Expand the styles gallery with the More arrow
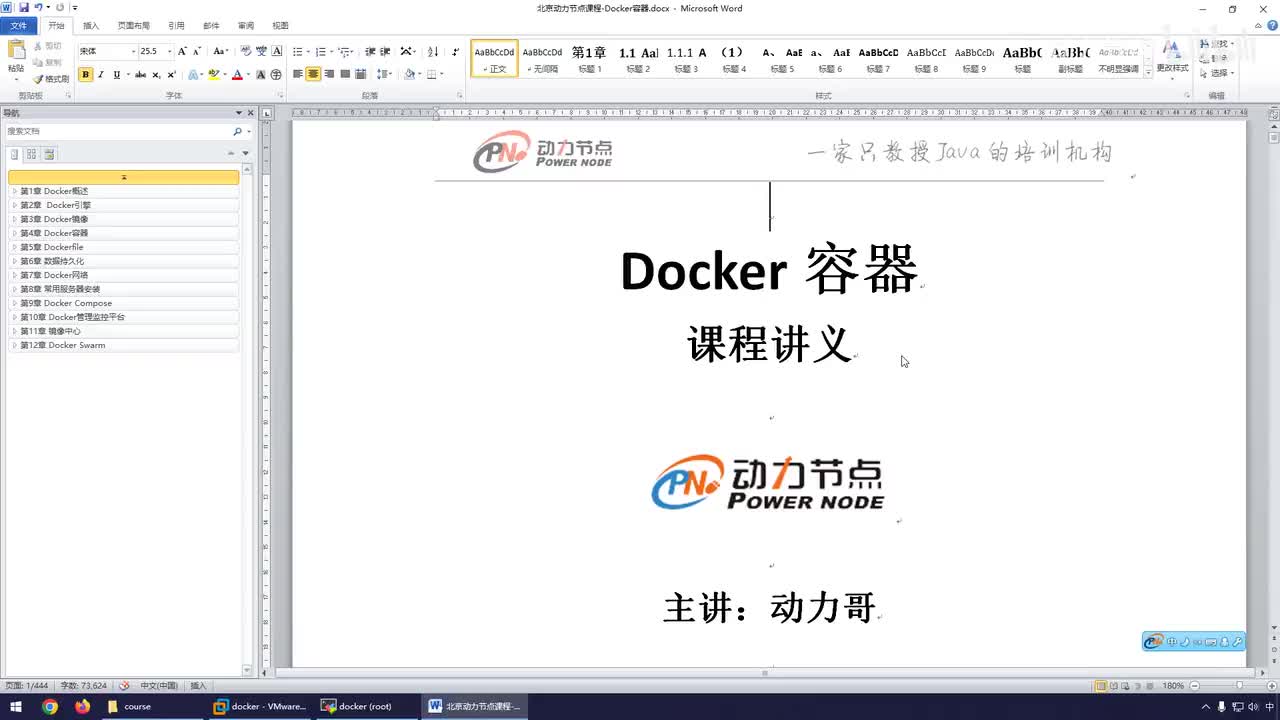Screen dimensions: 1280x720 point(1148,72)
